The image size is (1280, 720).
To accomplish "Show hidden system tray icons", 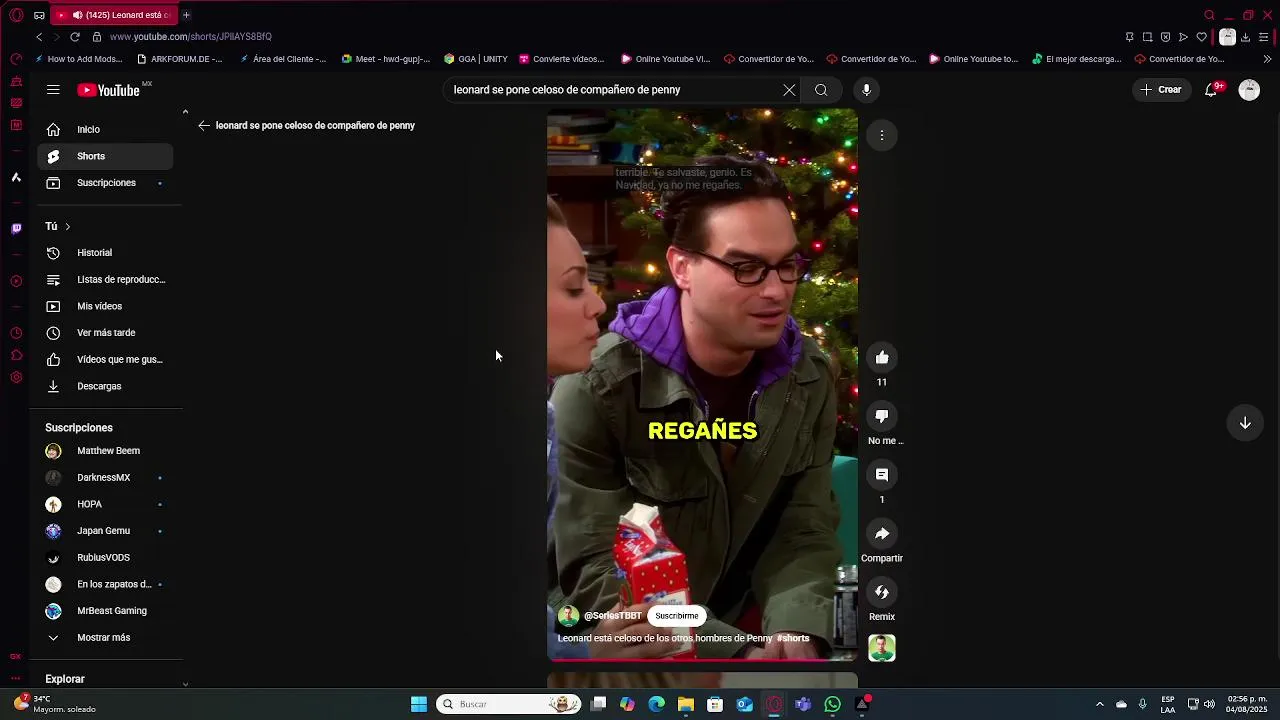I will 1099,704.
